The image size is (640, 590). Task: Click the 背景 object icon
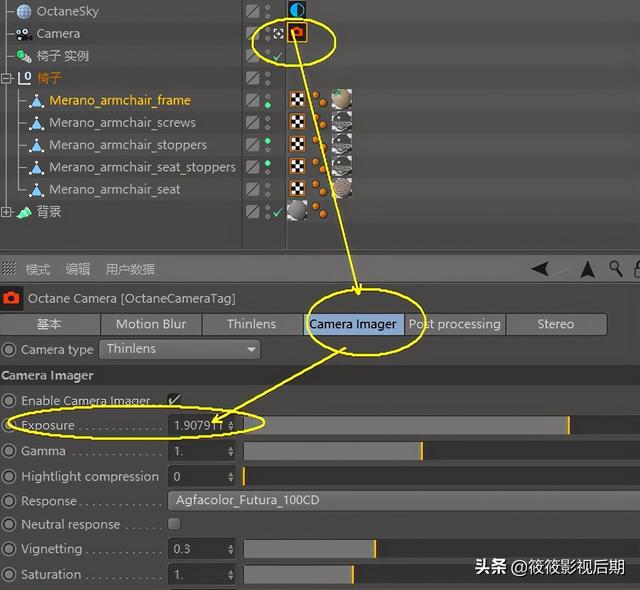pos(24,212)
